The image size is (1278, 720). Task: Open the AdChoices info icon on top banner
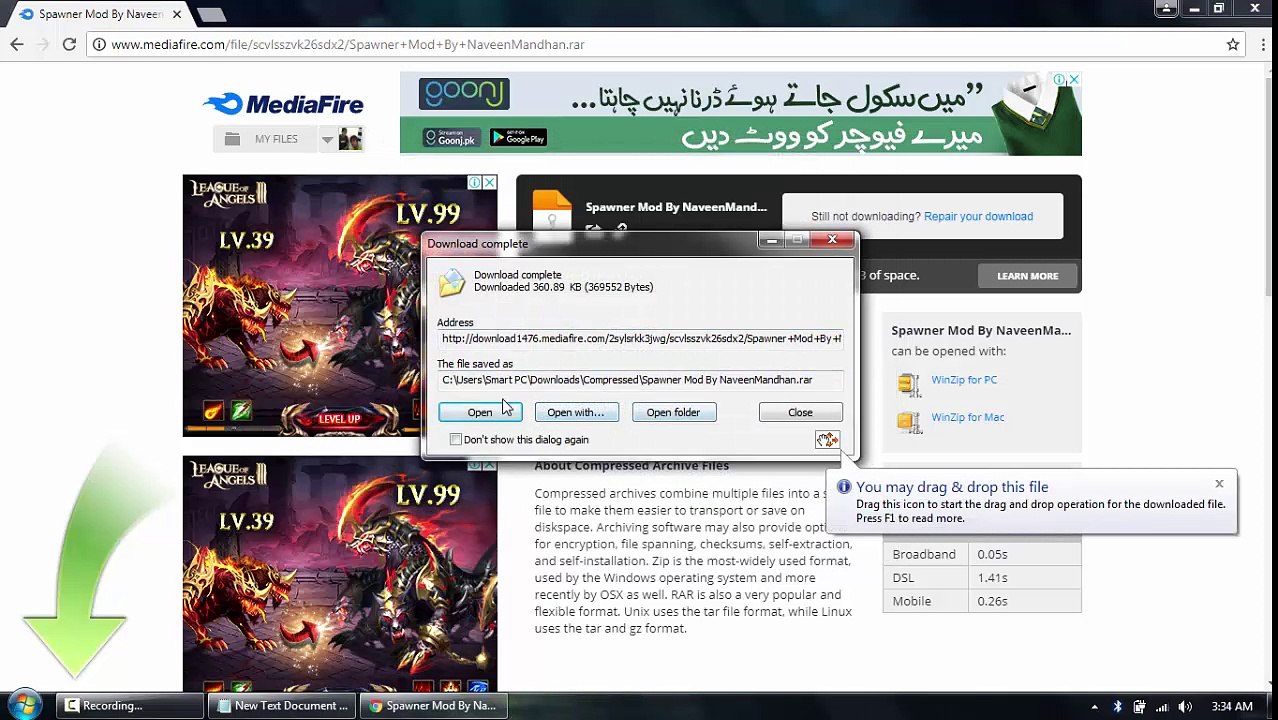[x=1059, y=79]
